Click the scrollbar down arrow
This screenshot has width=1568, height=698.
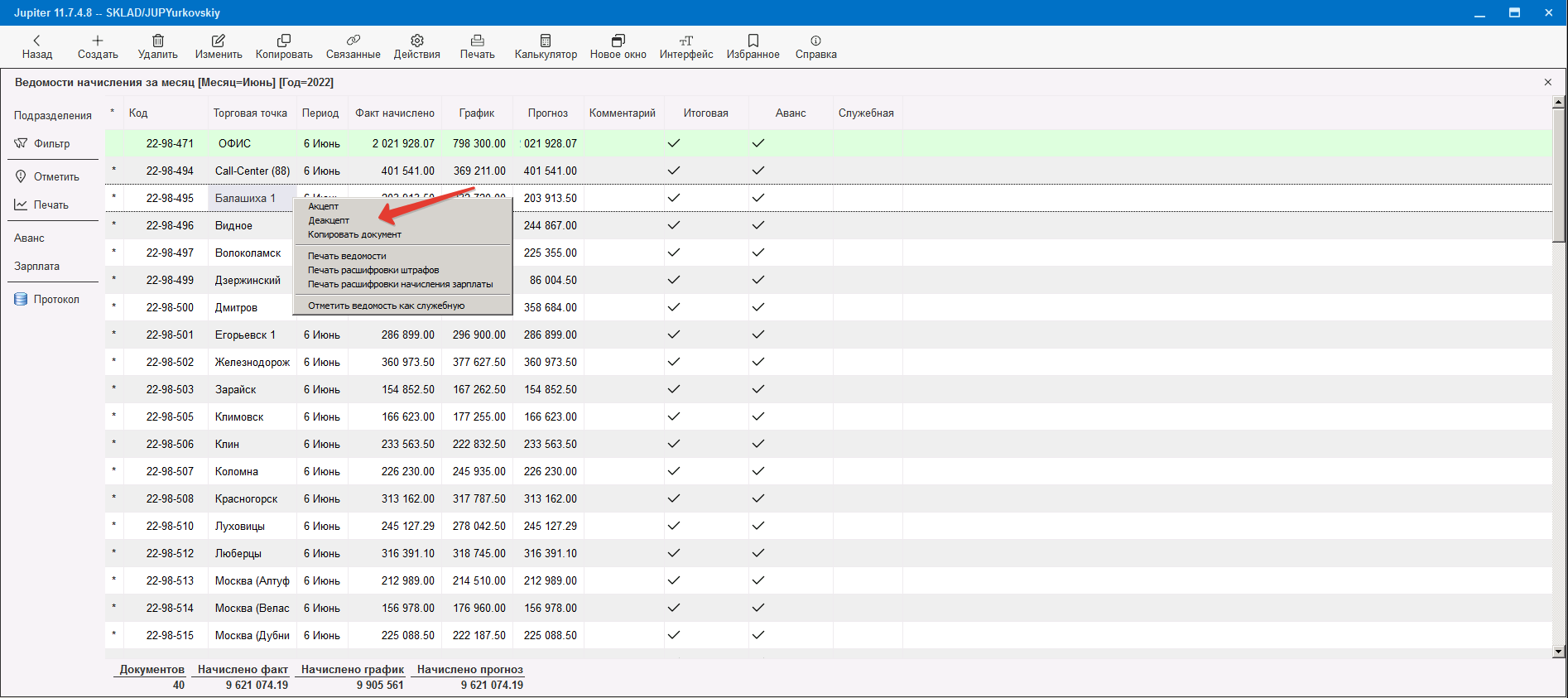[1558, 652]
